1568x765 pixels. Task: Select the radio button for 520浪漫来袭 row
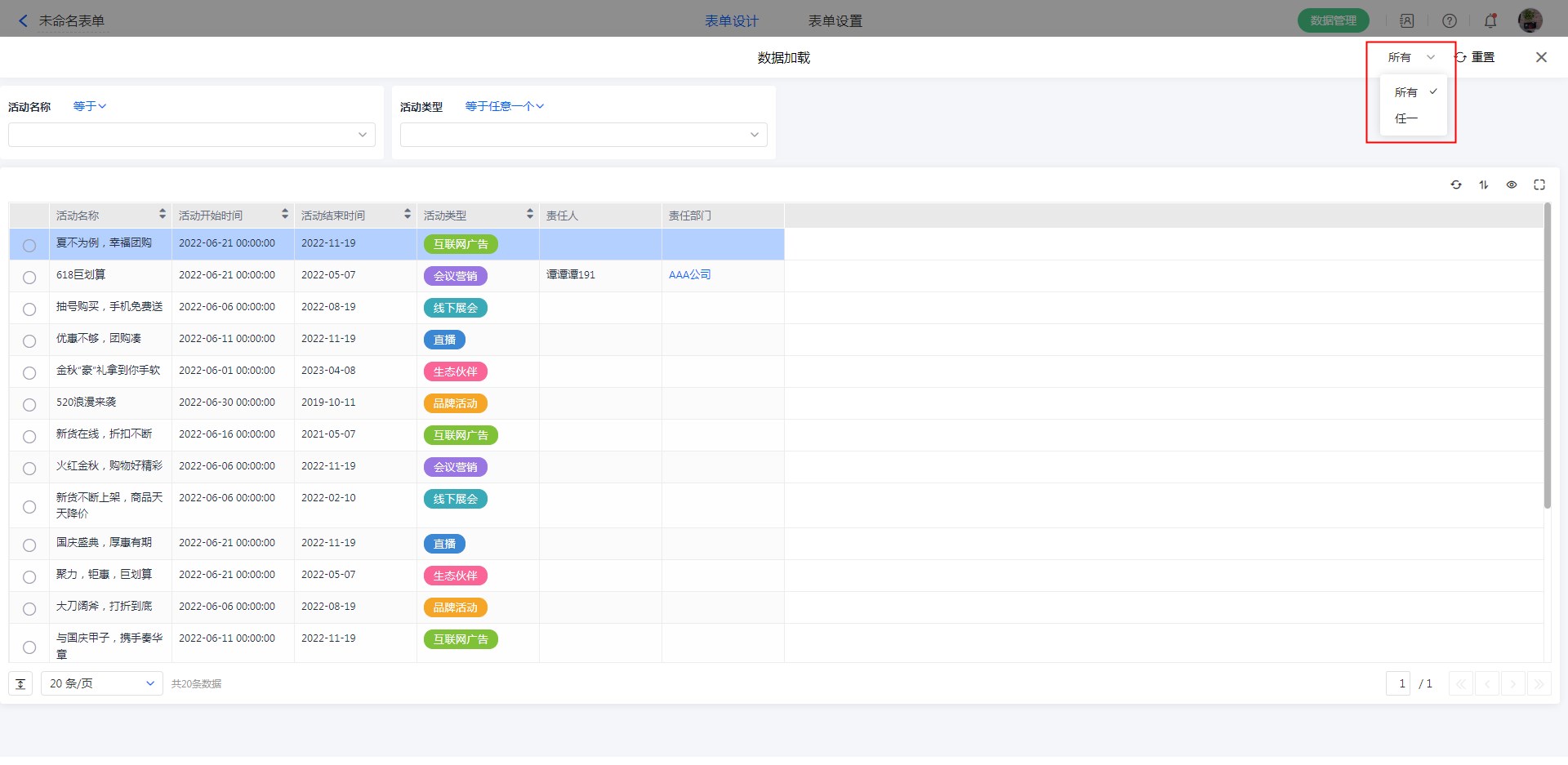click(x=29, y=405)
